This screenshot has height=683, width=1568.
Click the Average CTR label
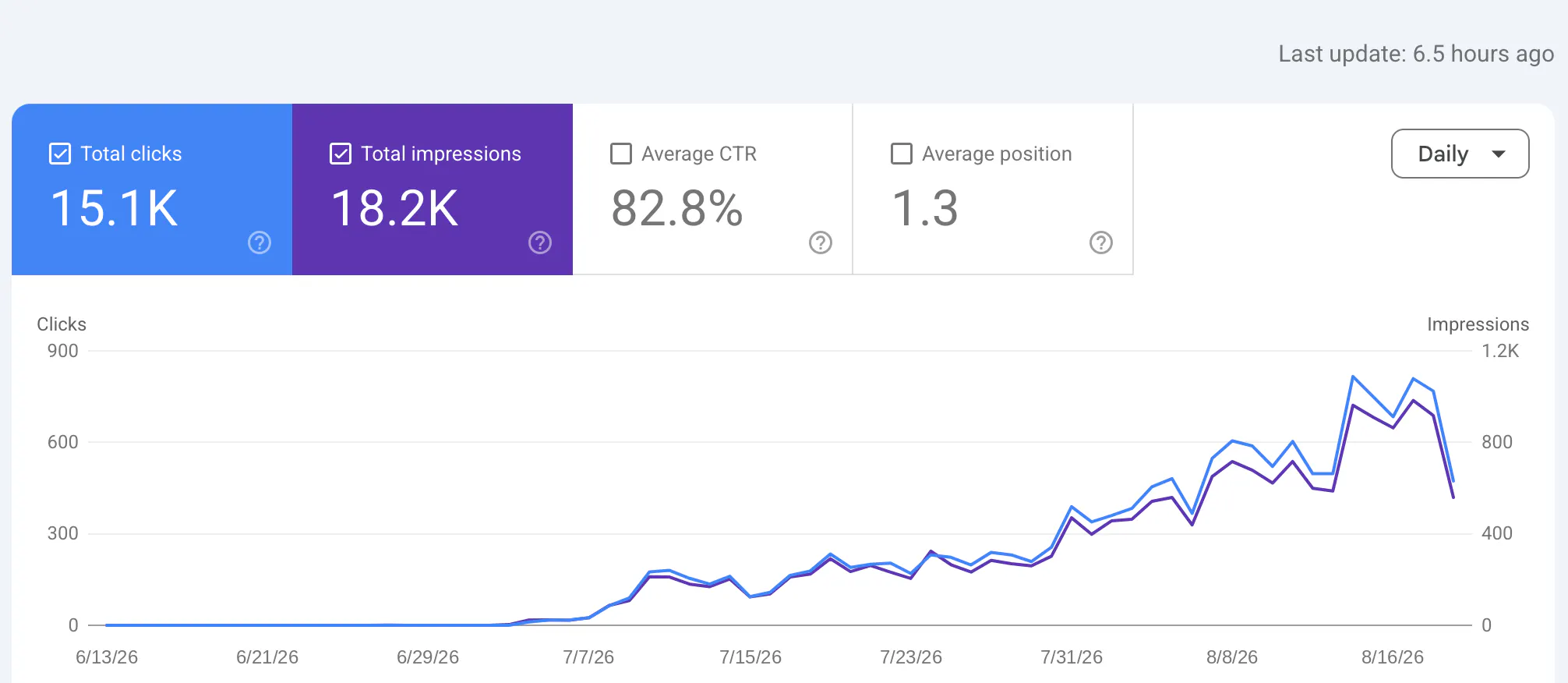click(x=699, y=154)
